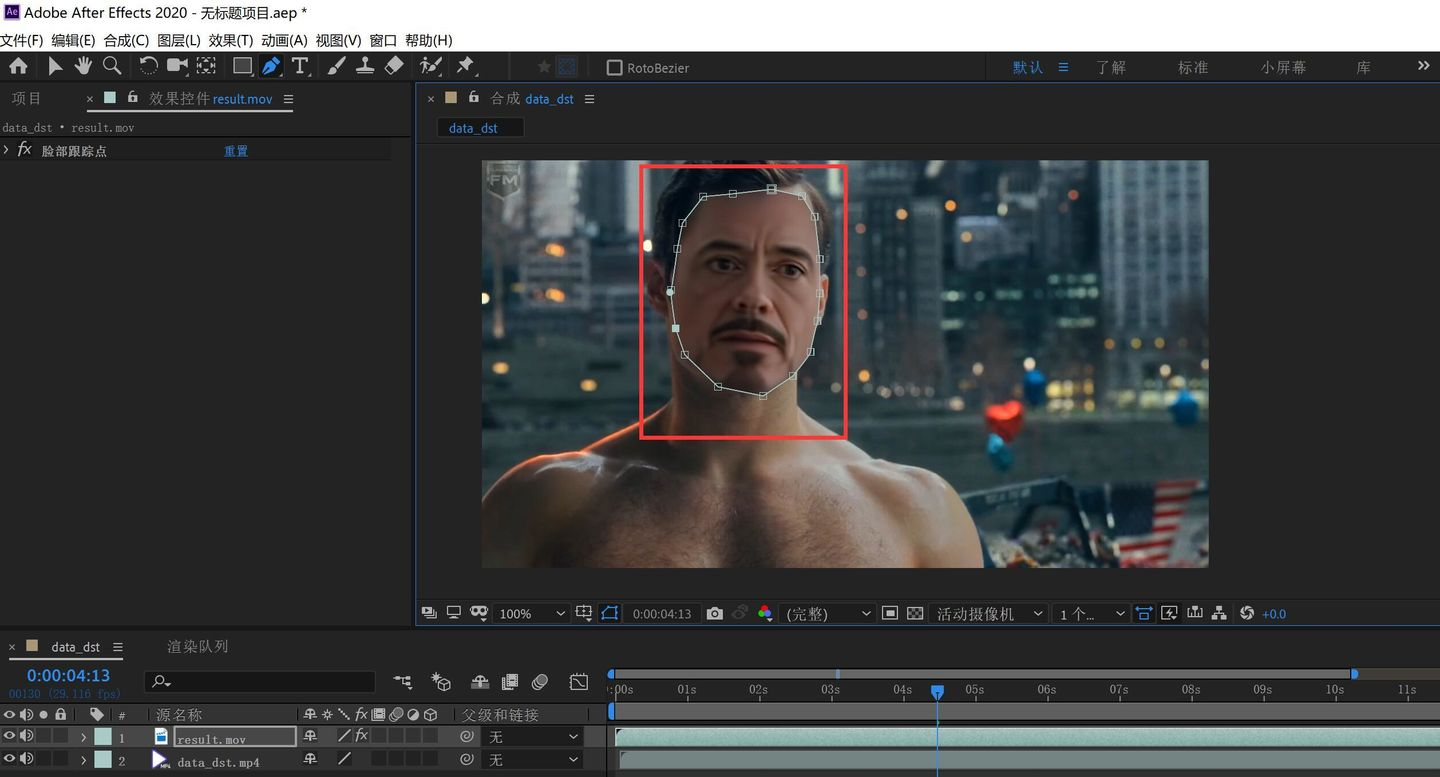The height and width of the screenshot is (777, 1440).
Task: Switch to the 标准 workspace
Action: coord(1192,67)
